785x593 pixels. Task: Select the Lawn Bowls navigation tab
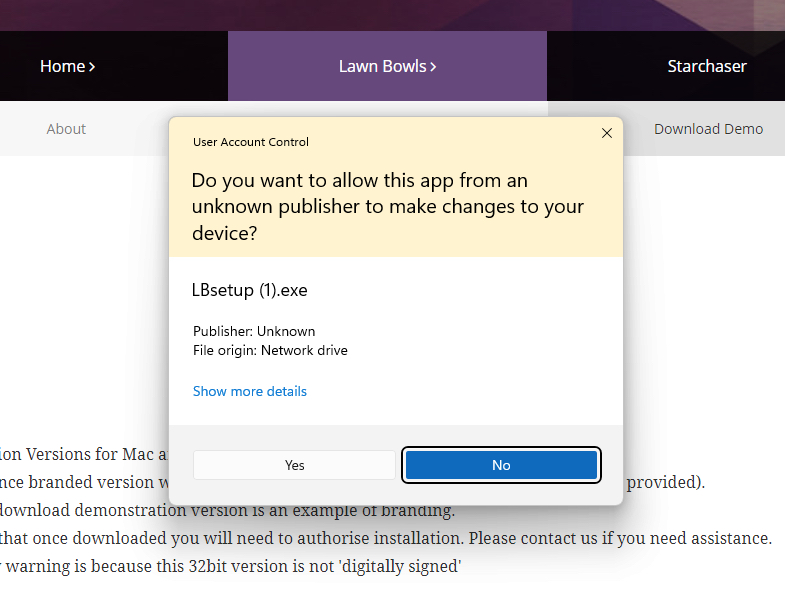(x=387, y=66)
